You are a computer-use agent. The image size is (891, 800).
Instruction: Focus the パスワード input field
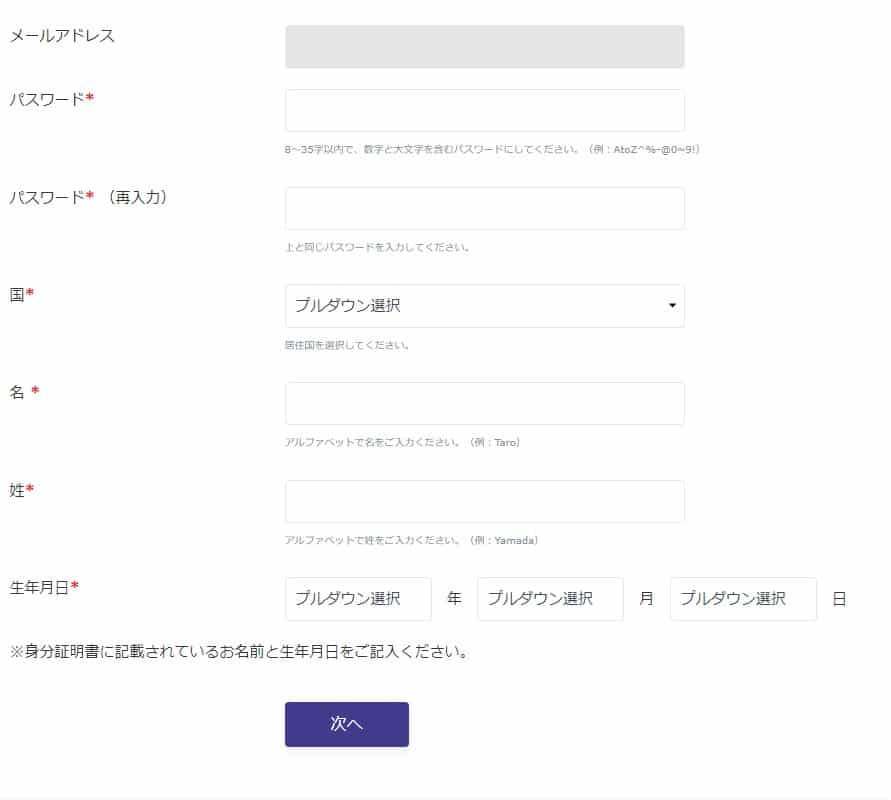click(x=484, y=110)
